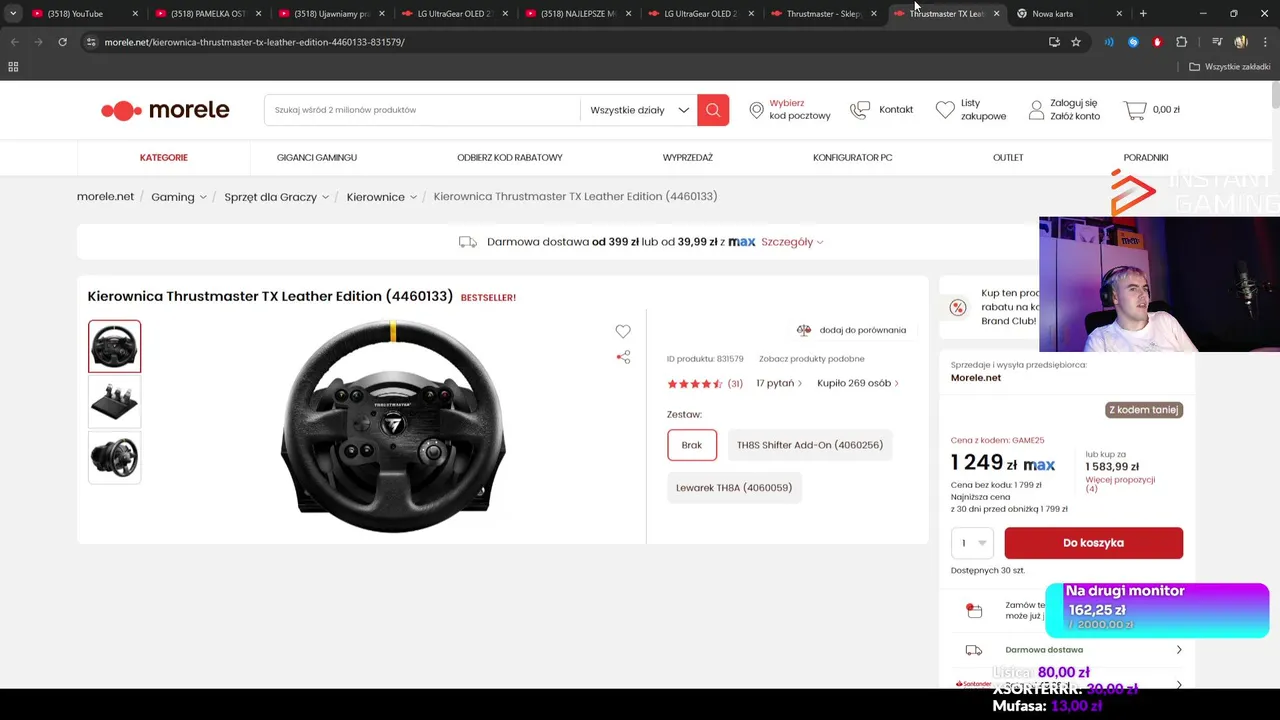Click the compare scale icon

pos(803,330)
